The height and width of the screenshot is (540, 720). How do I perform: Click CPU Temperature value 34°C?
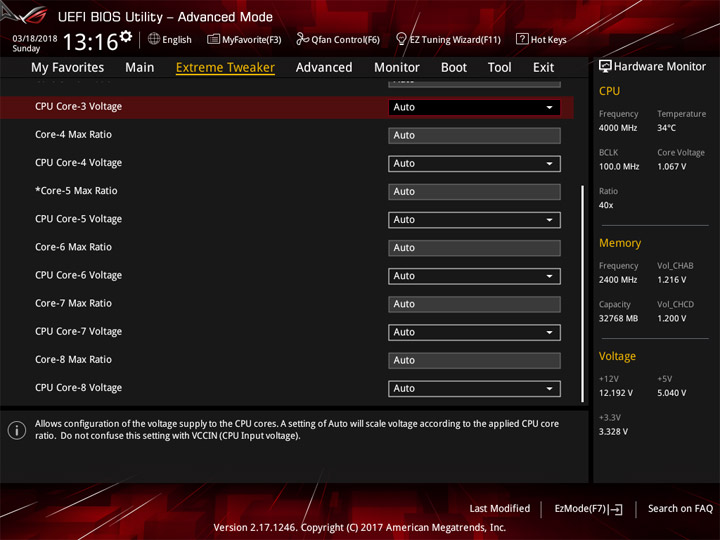[666, 128]
